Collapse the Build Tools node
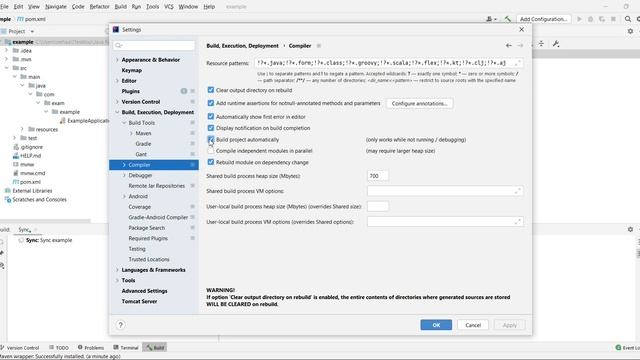The height and width of the screenshot is (360, 640). (124, 123)
